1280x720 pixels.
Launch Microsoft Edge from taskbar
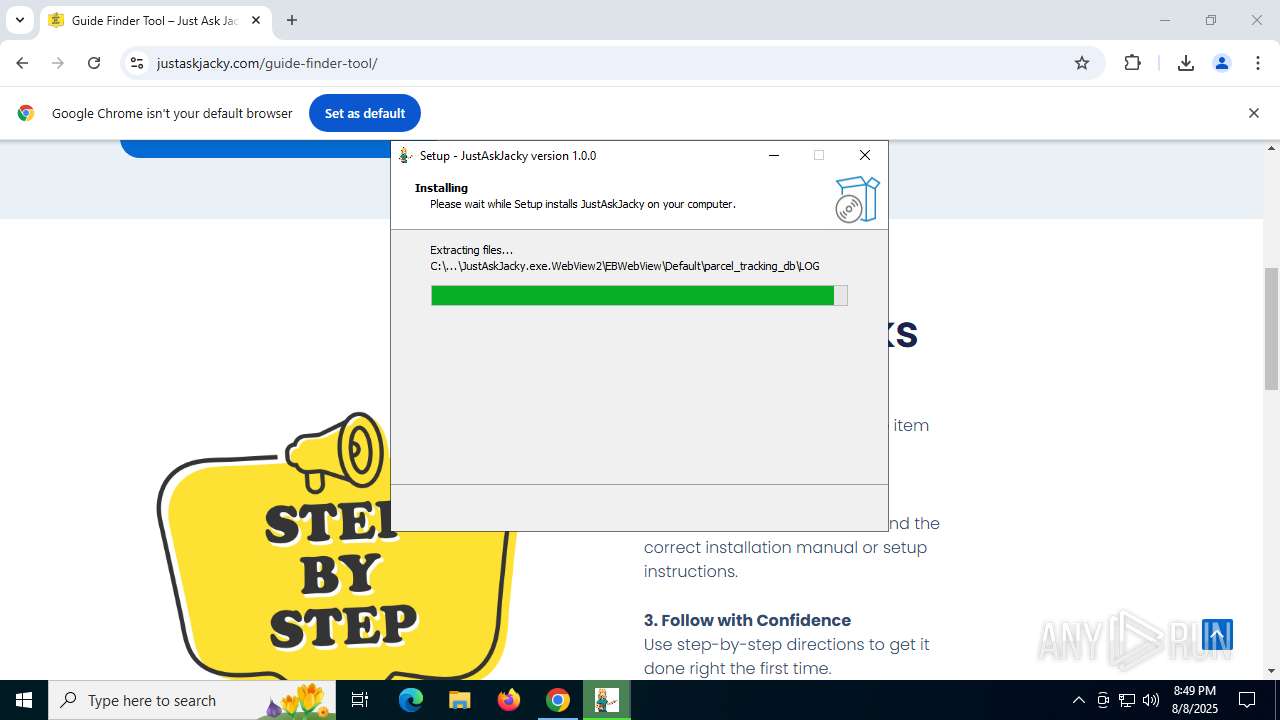(411, 700)
